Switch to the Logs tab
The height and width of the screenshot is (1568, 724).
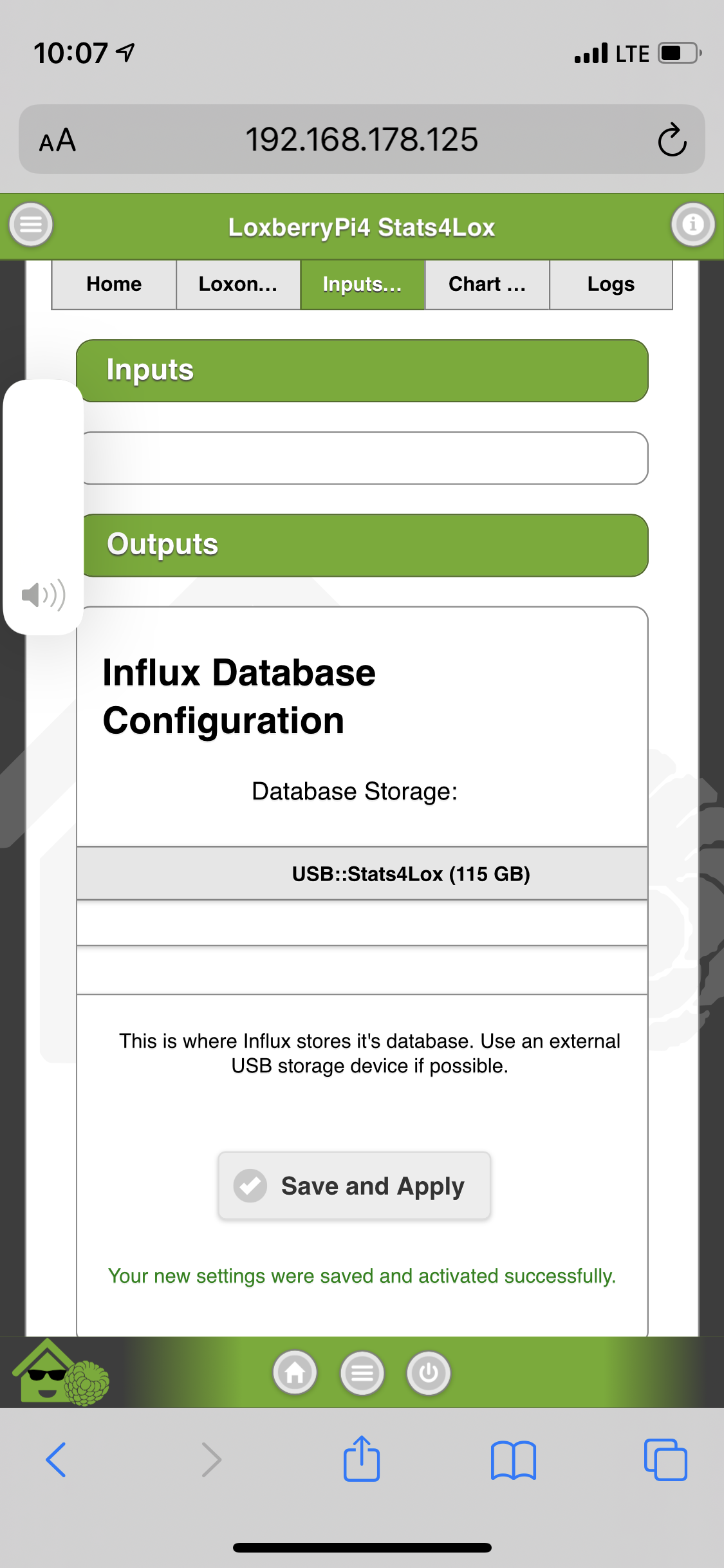pyautogui.click(x=611, y=285)
